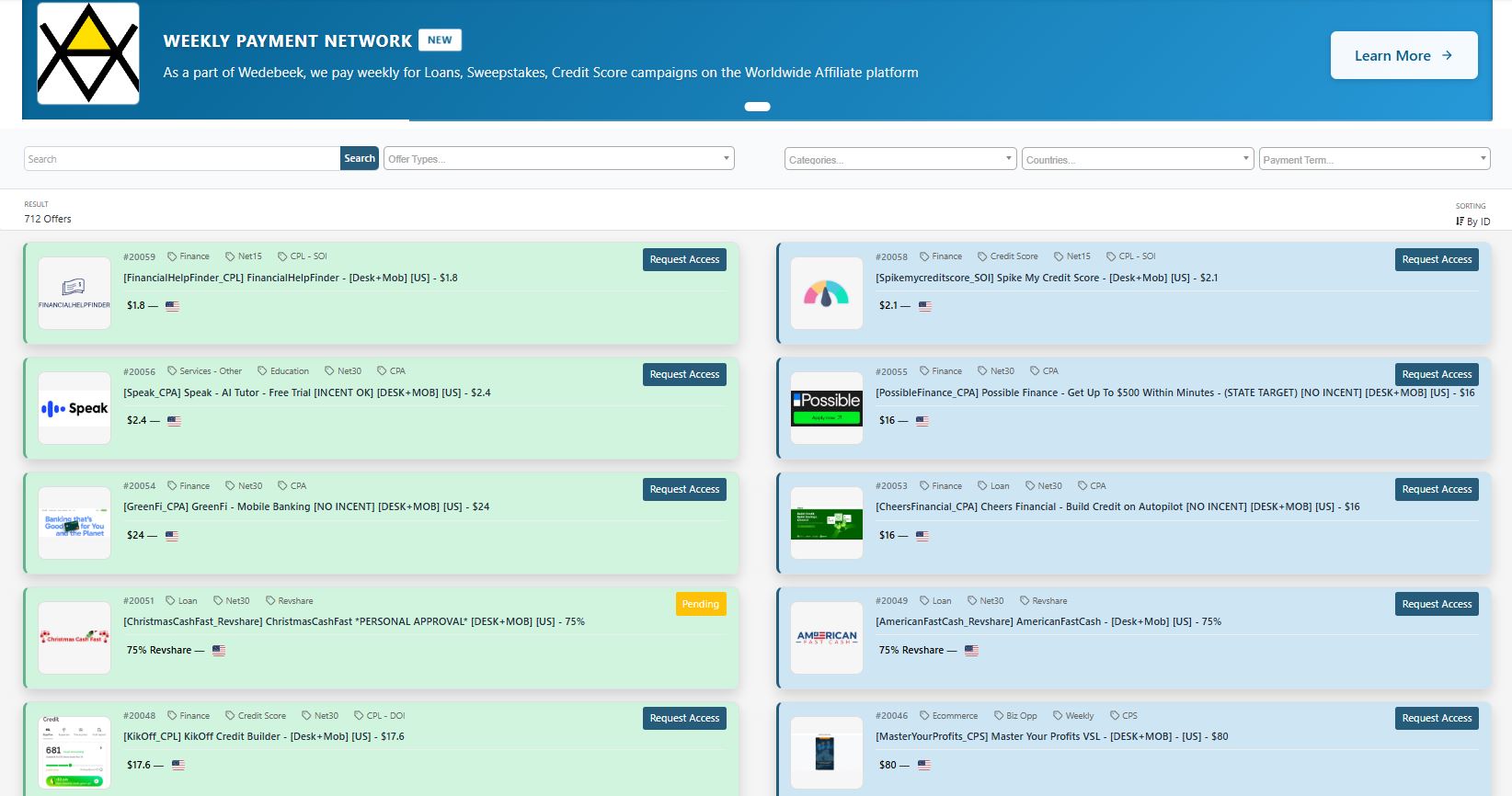Request access for KikOff Credit Builder offer
Image resolution: width=1512 pixels, height=796 pixels.
[684, 718]
